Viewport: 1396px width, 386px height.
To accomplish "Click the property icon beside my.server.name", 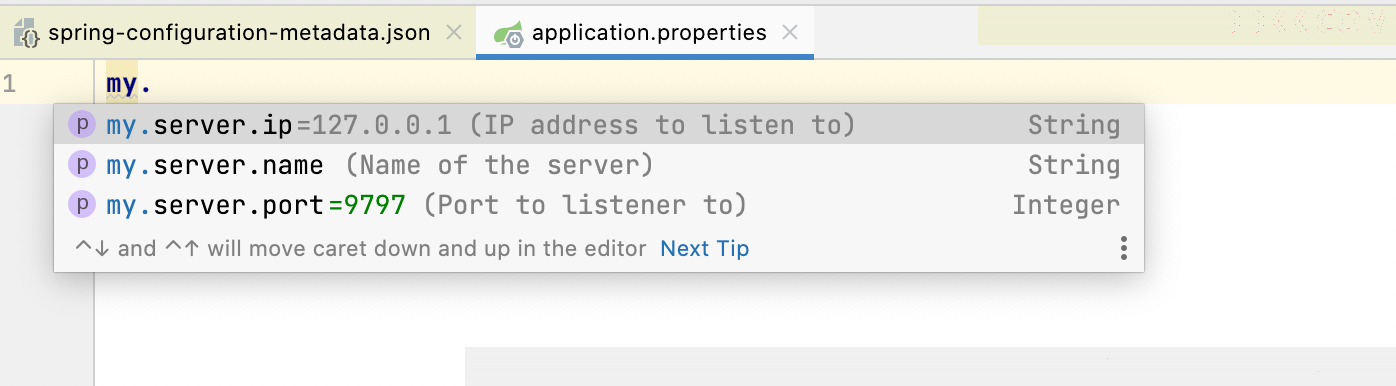I will [x=81, y=165].
